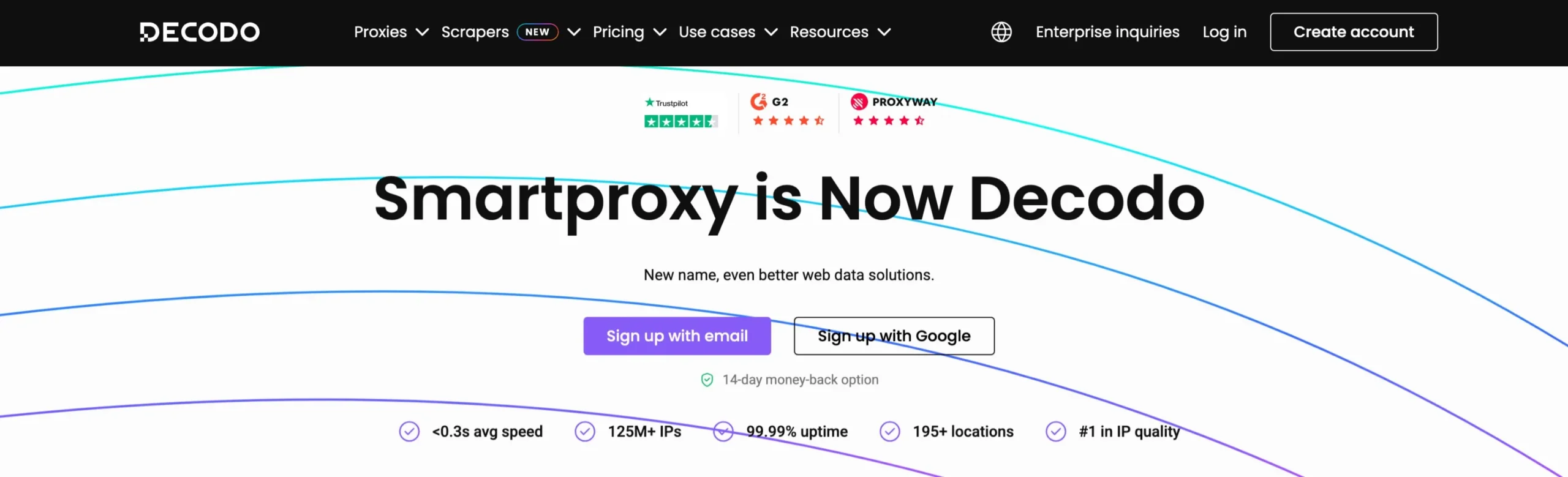Image resolution: width=1568 pixels, height=477 pixels.
Task: Click the 195+ locations text
Action: click(963, 432)
